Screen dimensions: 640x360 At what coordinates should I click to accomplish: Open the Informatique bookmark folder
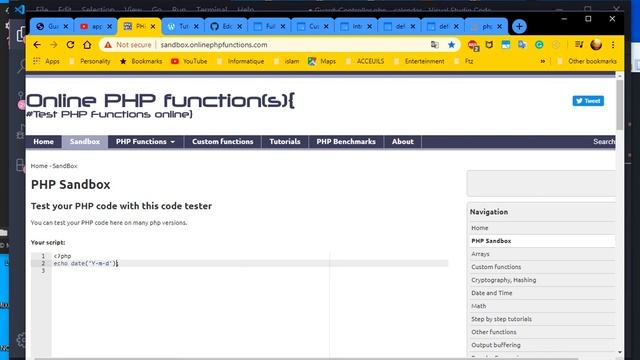click(240, 61)
